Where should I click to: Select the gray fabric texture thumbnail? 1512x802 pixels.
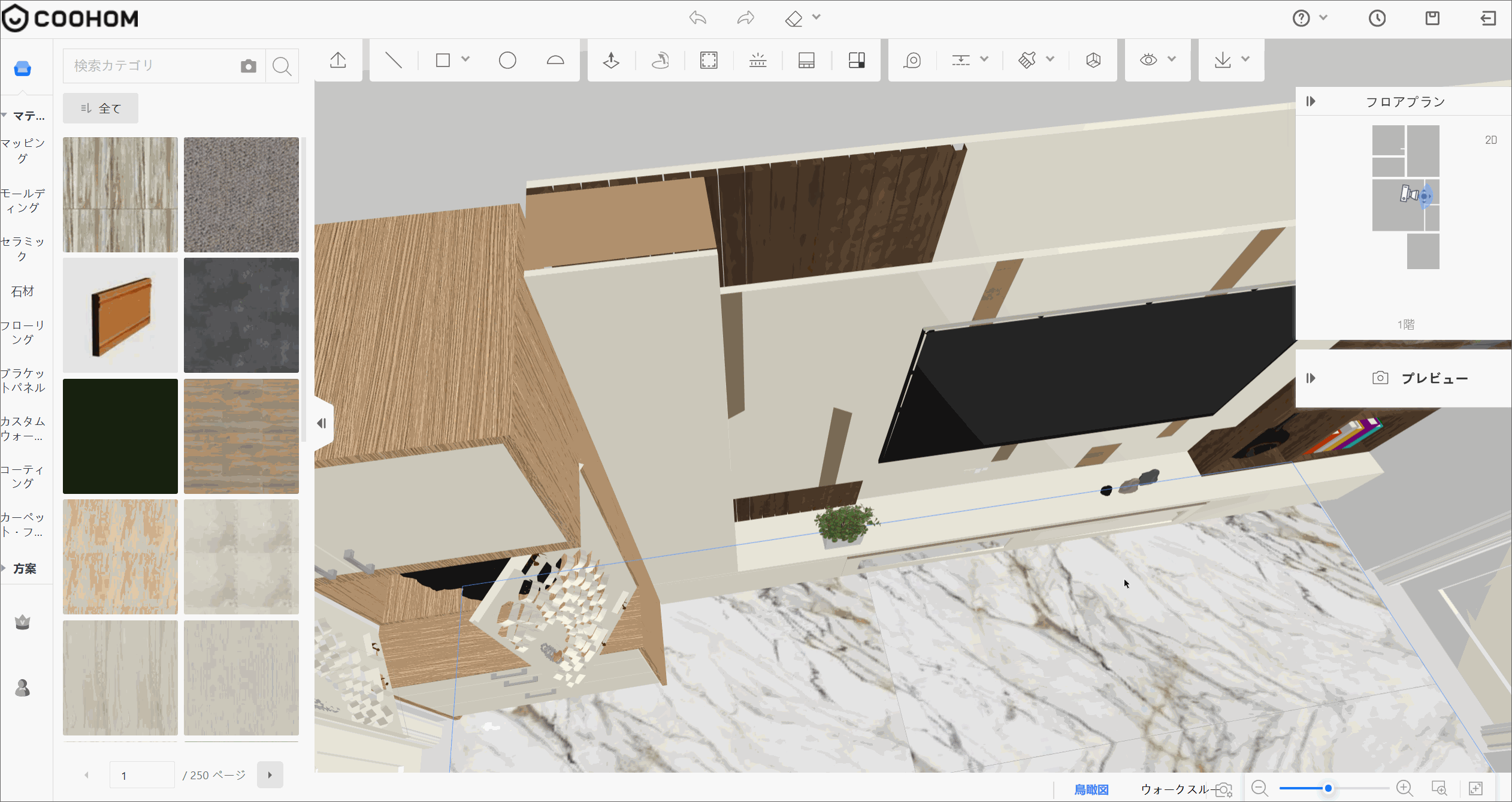click(241, 195)
